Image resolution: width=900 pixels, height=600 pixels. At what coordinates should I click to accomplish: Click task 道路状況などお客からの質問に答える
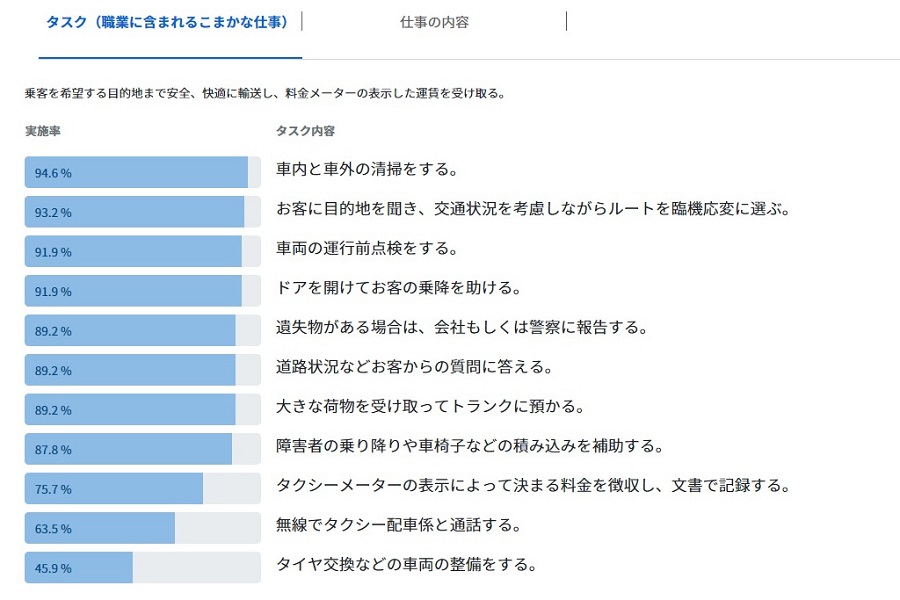(x=415, y=367)
